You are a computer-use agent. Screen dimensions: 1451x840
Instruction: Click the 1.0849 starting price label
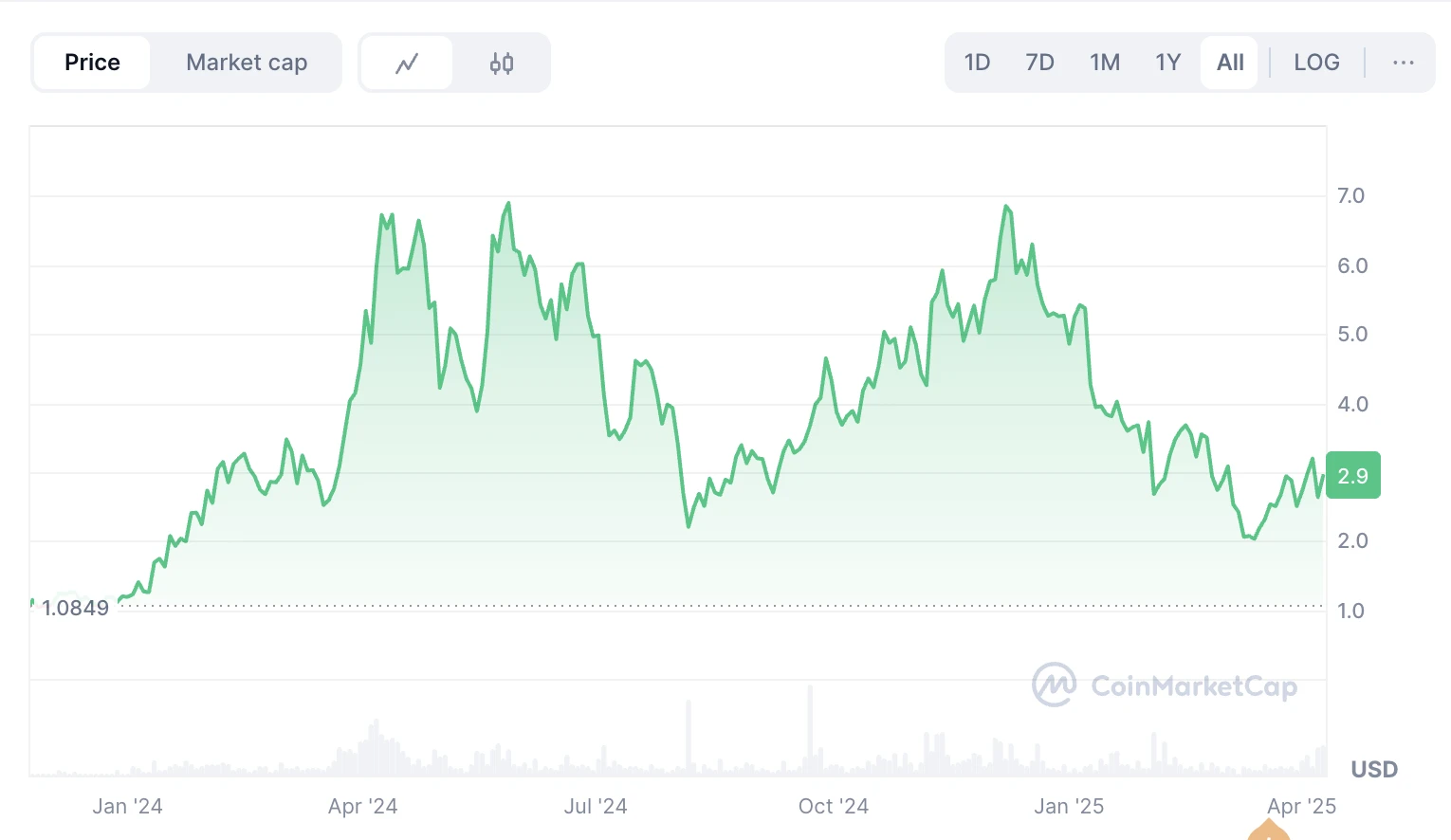pyautogui.click(x=75, y=609)
